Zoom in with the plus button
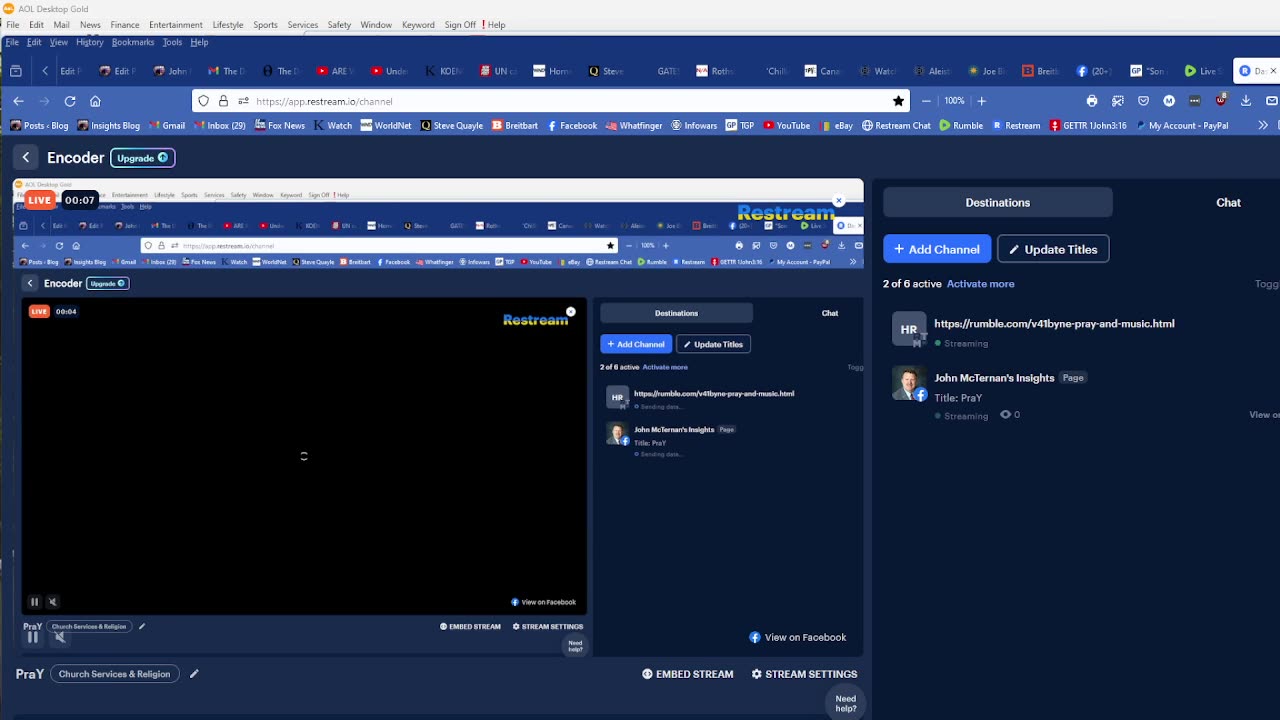Screen dimensions: 1280x720 pos(981,101)
